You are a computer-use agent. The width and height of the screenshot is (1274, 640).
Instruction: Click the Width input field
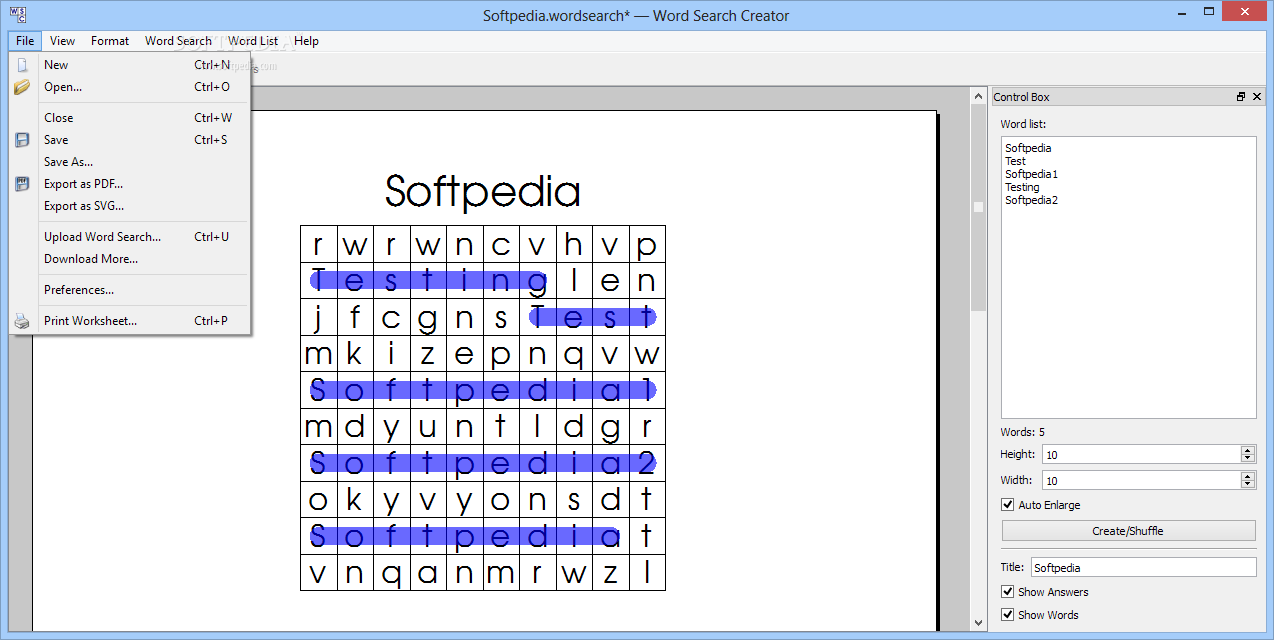pyautogui.click(x=1141, y=480)
